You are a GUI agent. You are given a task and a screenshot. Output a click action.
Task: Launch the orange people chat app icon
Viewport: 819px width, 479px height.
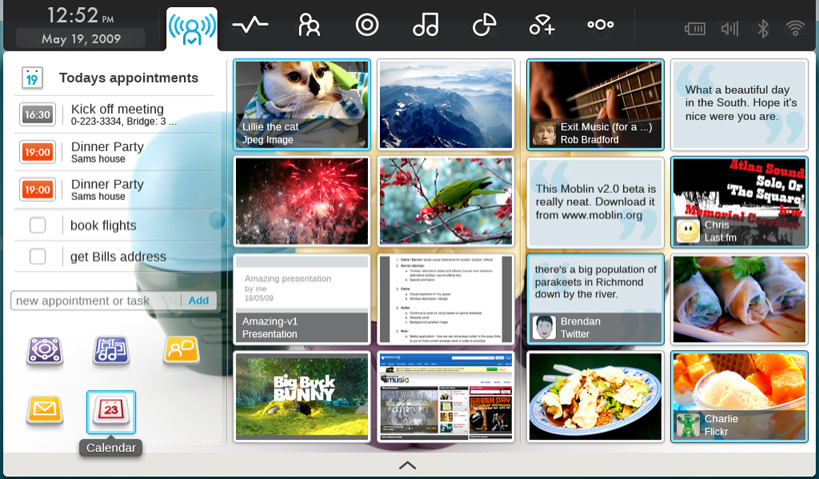(181, 348)
